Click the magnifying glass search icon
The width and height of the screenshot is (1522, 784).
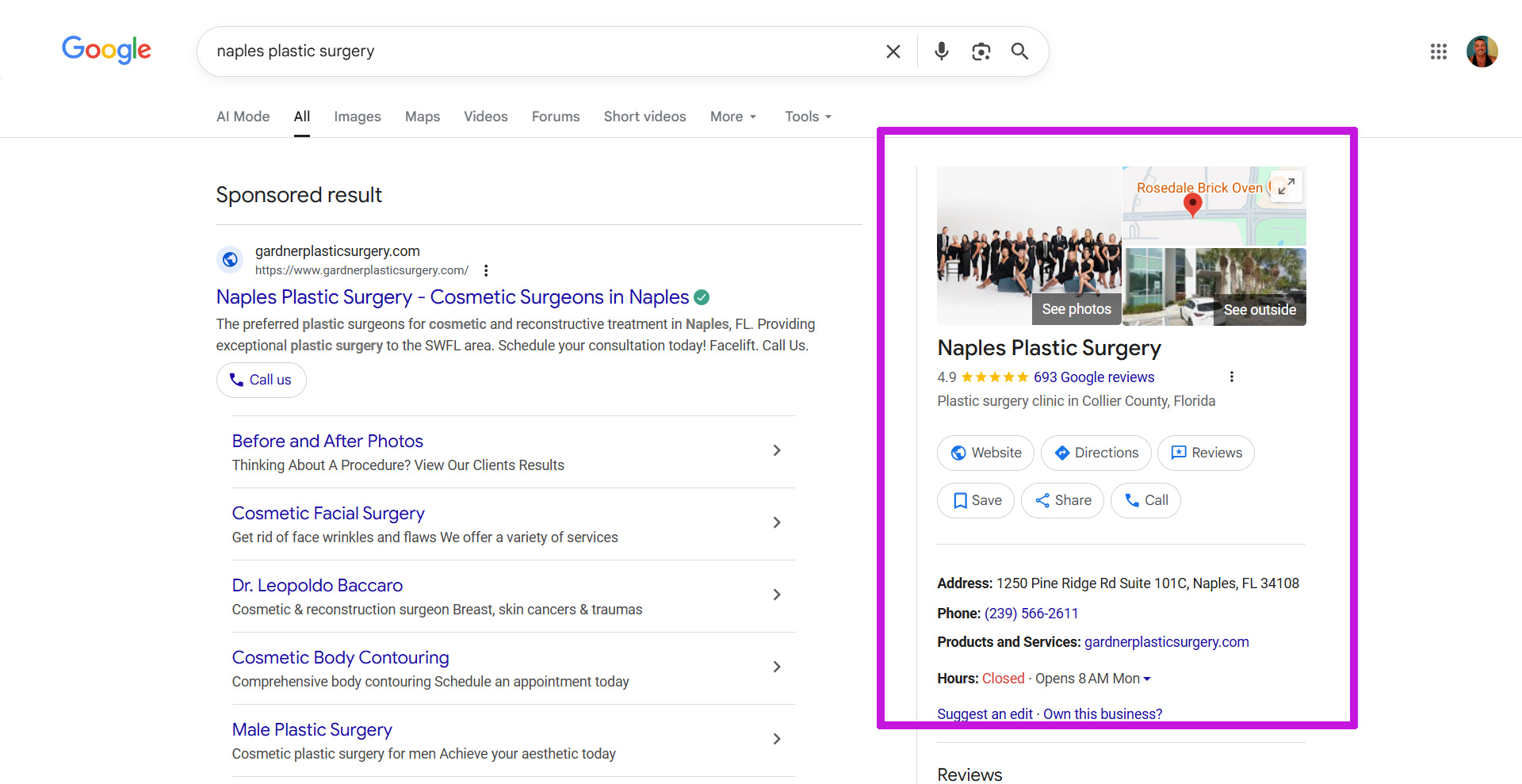(x=1019, y=52)
